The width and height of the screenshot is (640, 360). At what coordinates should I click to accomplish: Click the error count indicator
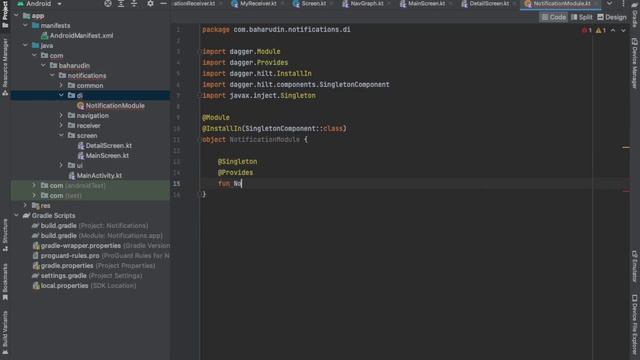[587, 30]
